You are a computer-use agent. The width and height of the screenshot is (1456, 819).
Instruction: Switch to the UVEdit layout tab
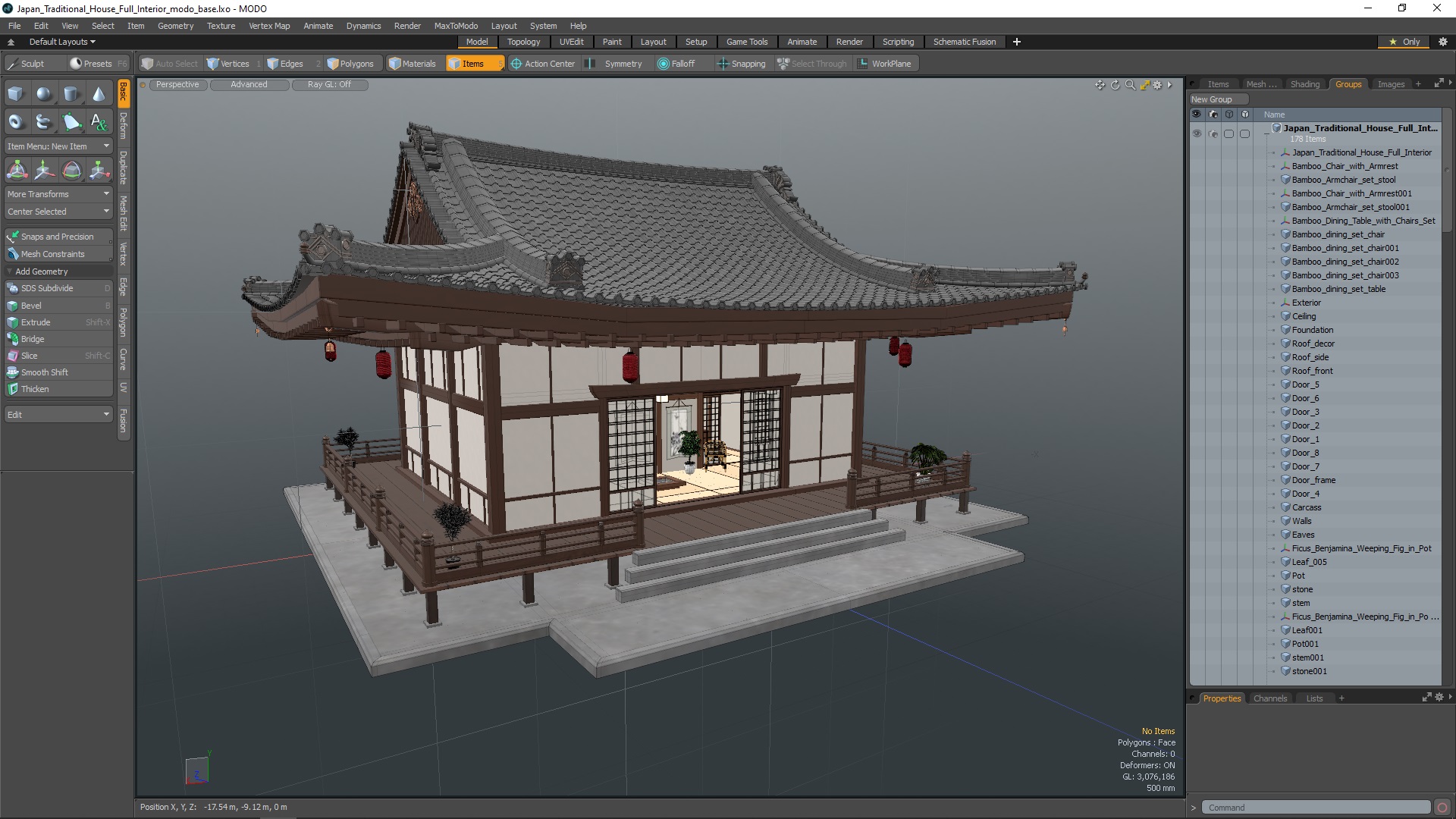click(x=571, y=42)
